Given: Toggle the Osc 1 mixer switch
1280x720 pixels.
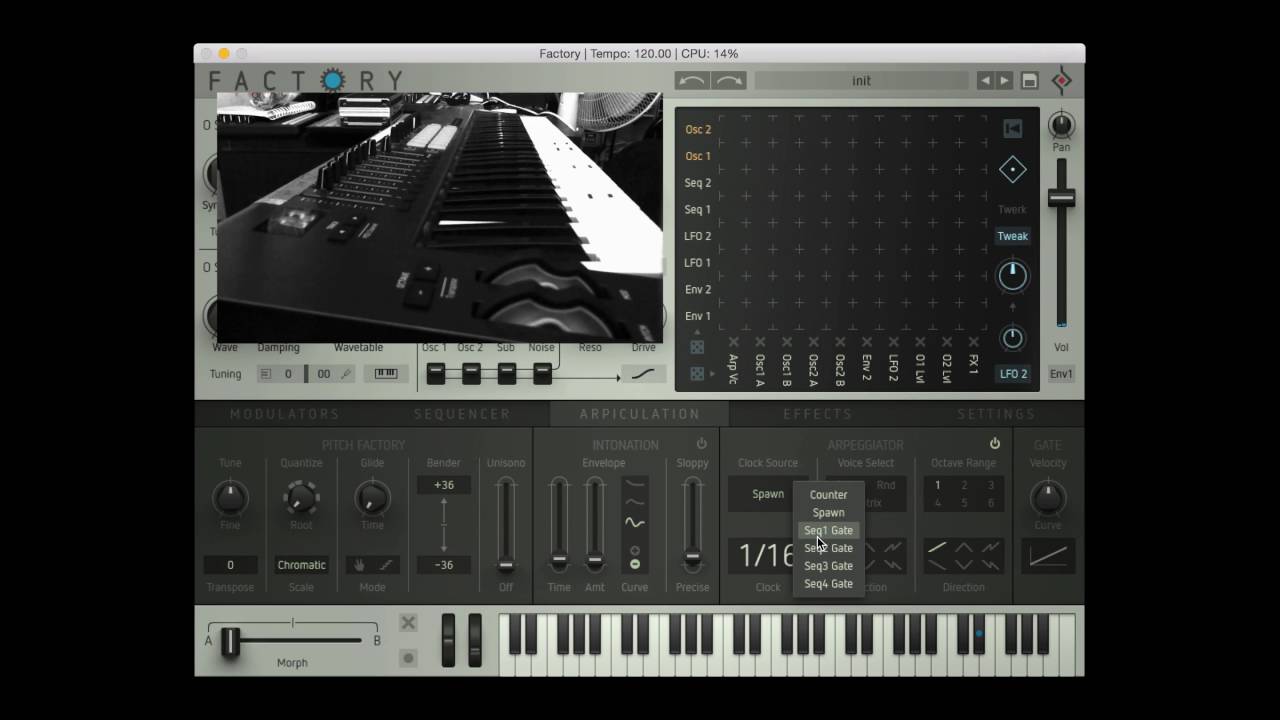Looking at the screenshot, I should (436, 374).
